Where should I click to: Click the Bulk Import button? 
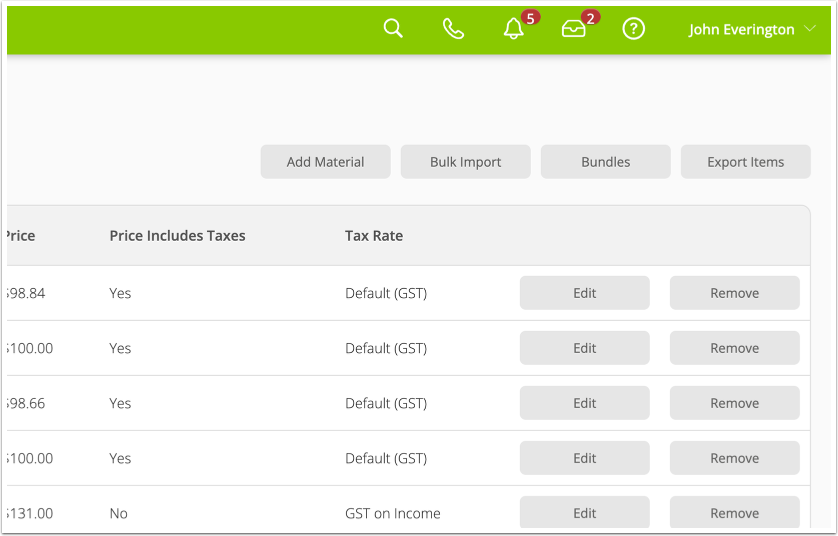[465, 161]
